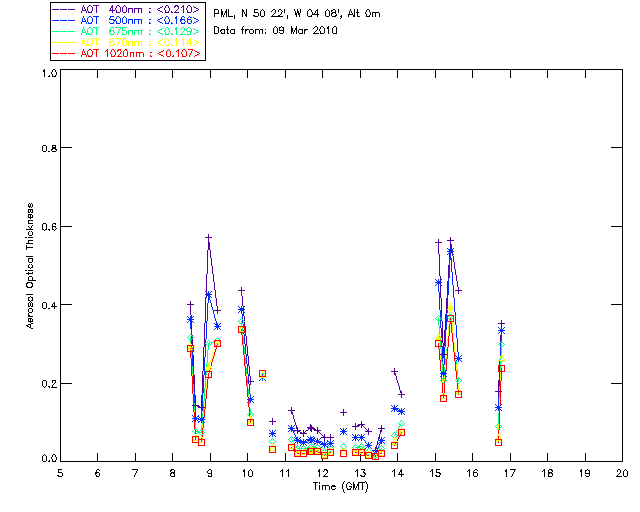640x512 pixels.
Task: Click the 0.6 y-axis tick label
Action: (x=48, y=226)
